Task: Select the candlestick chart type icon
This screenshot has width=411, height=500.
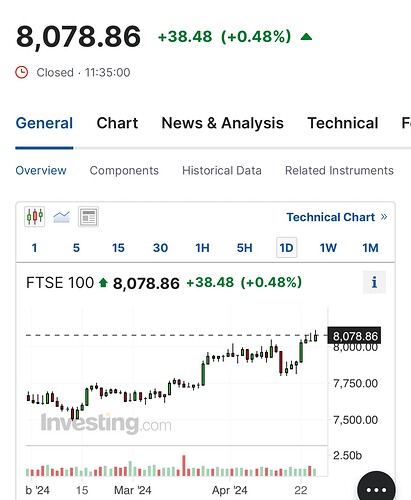Action: click(35, 217)
